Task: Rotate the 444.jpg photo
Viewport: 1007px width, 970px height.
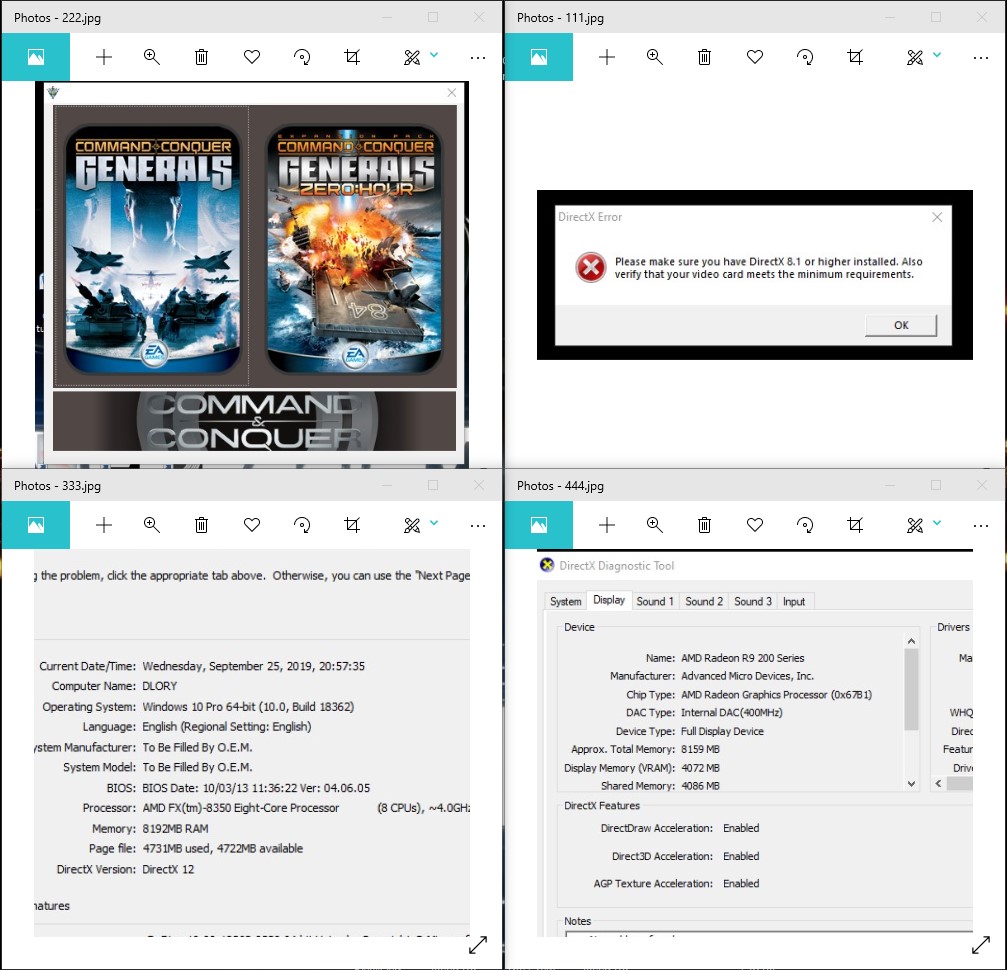Action: [805, 525]
